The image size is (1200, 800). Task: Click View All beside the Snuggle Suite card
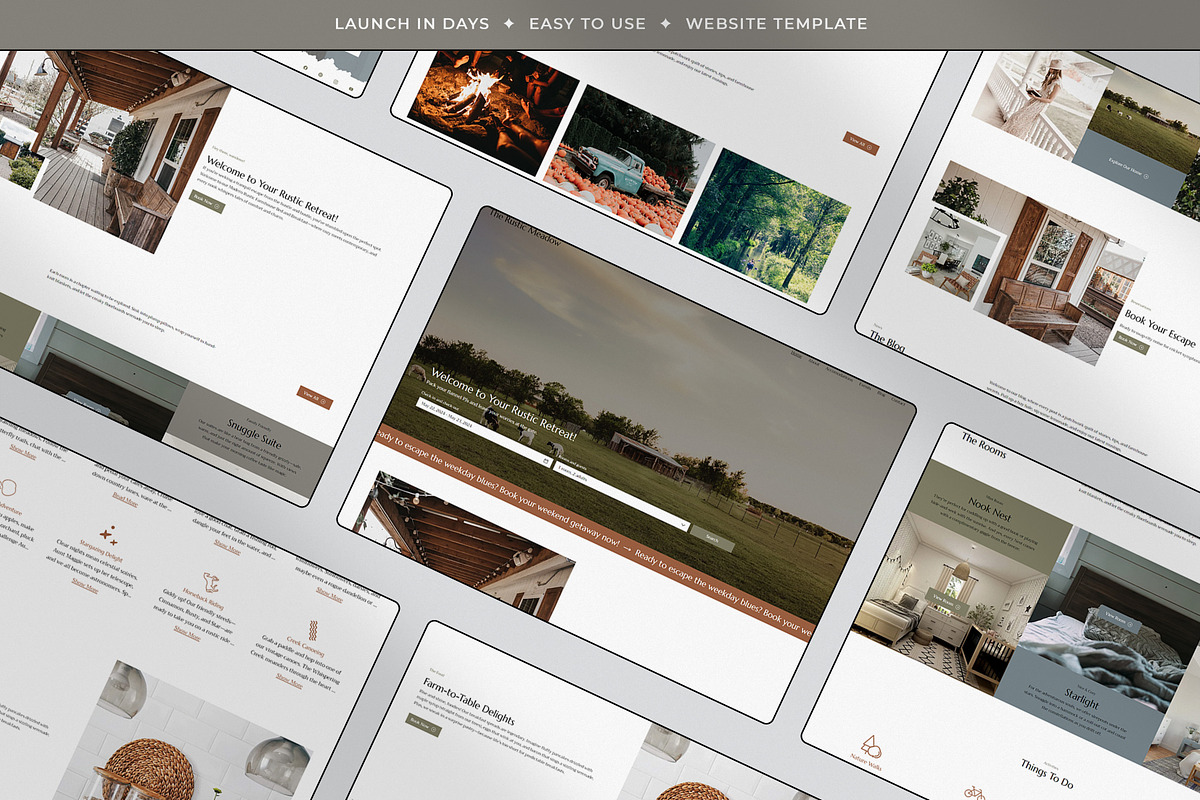[x=314, y=397]
